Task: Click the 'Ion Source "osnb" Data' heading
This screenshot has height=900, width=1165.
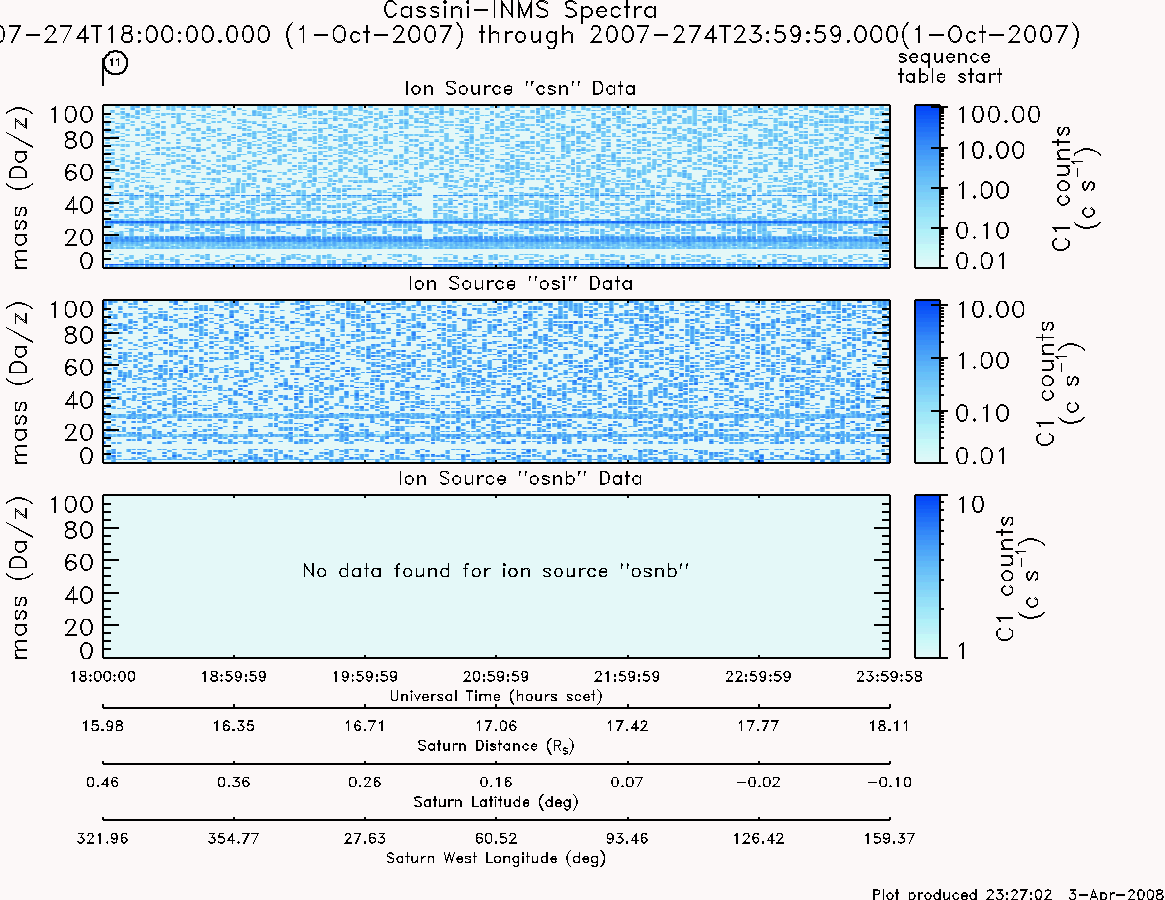Action: [x=520, y=478]
